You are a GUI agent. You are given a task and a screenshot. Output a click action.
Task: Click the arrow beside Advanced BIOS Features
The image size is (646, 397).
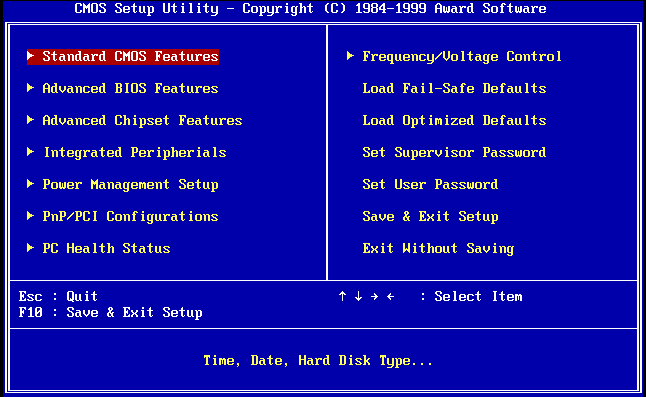pos(30,88)
